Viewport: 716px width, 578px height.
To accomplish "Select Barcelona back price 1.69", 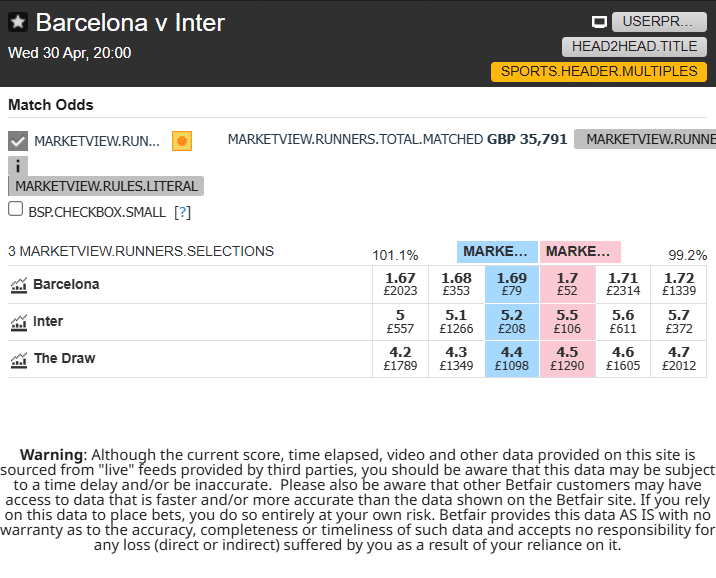I will pyautogui.click(x=512, y=284).
